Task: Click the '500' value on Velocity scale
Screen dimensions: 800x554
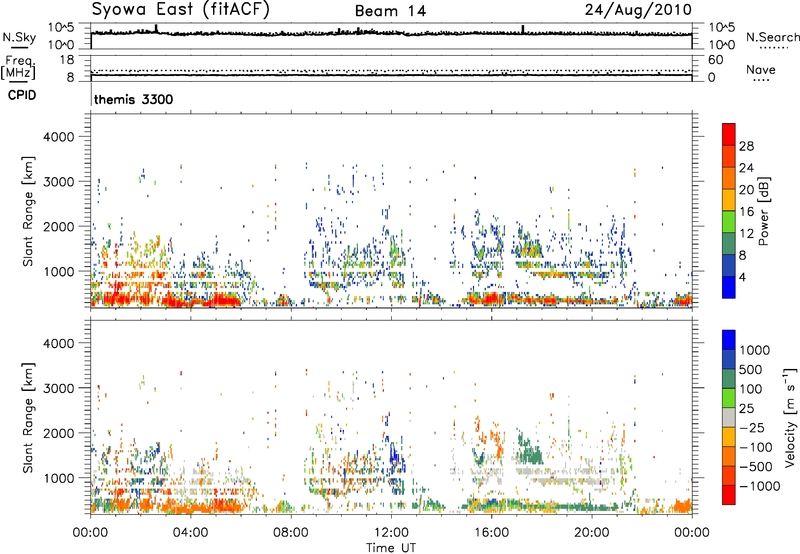Action: (x=751, y=369)
